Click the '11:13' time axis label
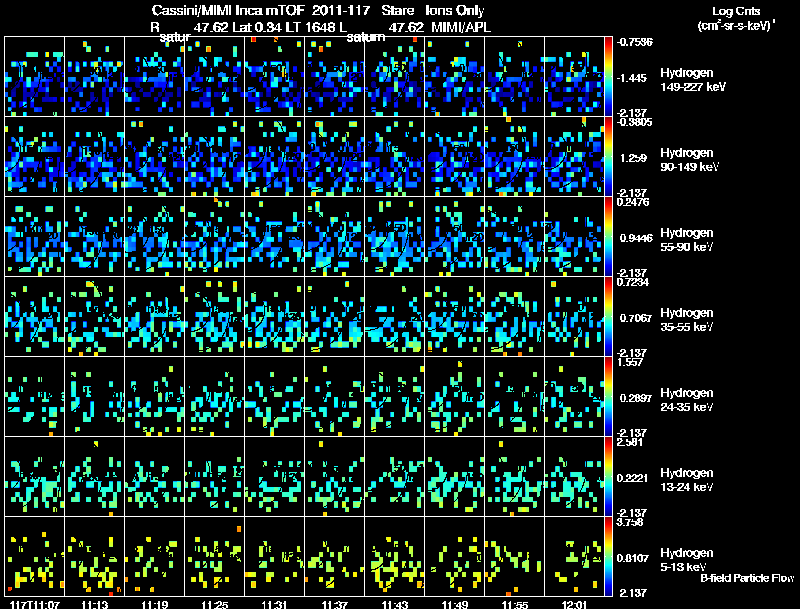The image size is (800, 609). click(x=94, y=604)
